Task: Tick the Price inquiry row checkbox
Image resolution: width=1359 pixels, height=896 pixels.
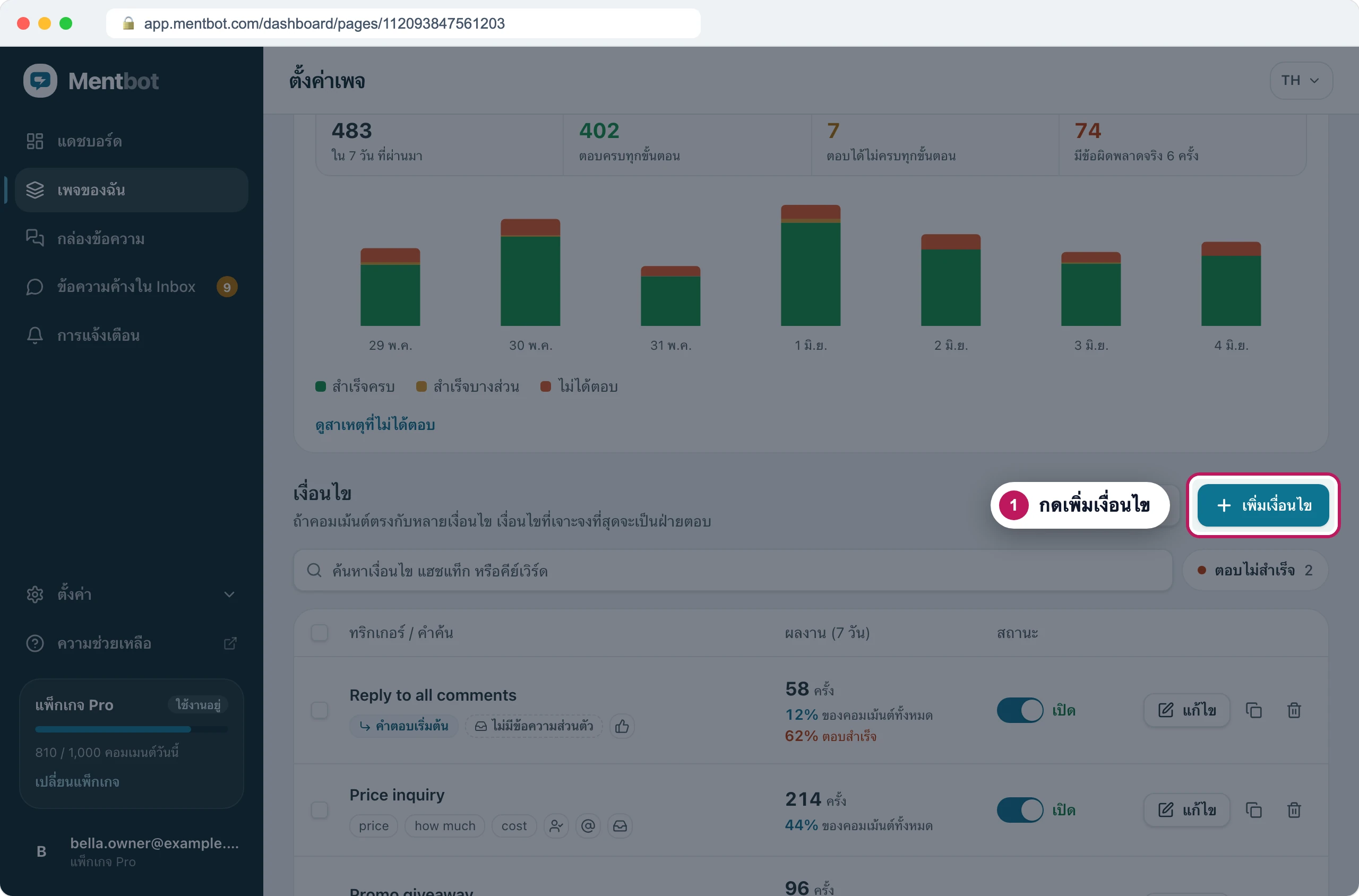Action: [x=320, y=809]
